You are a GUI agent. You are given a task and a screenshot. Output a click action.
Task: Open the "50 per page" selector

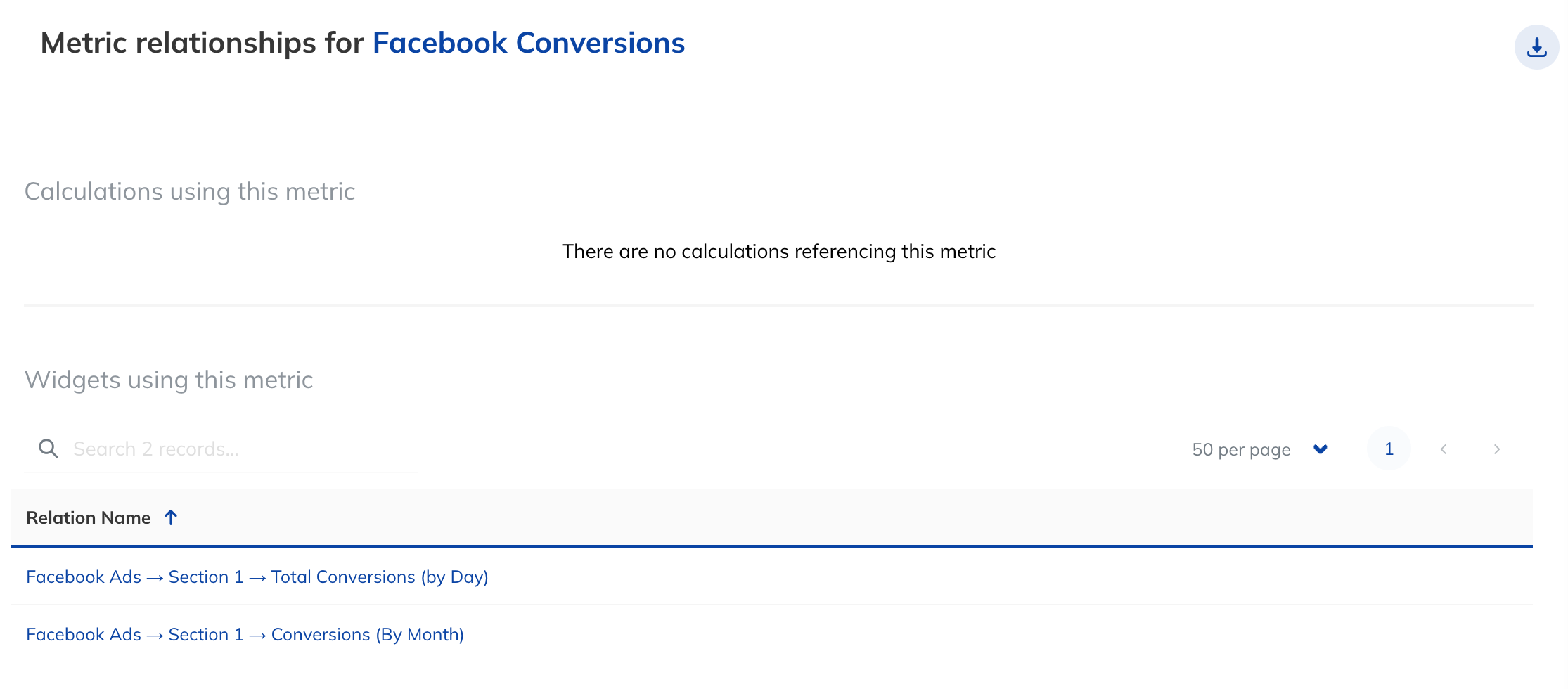point(1241,449)
